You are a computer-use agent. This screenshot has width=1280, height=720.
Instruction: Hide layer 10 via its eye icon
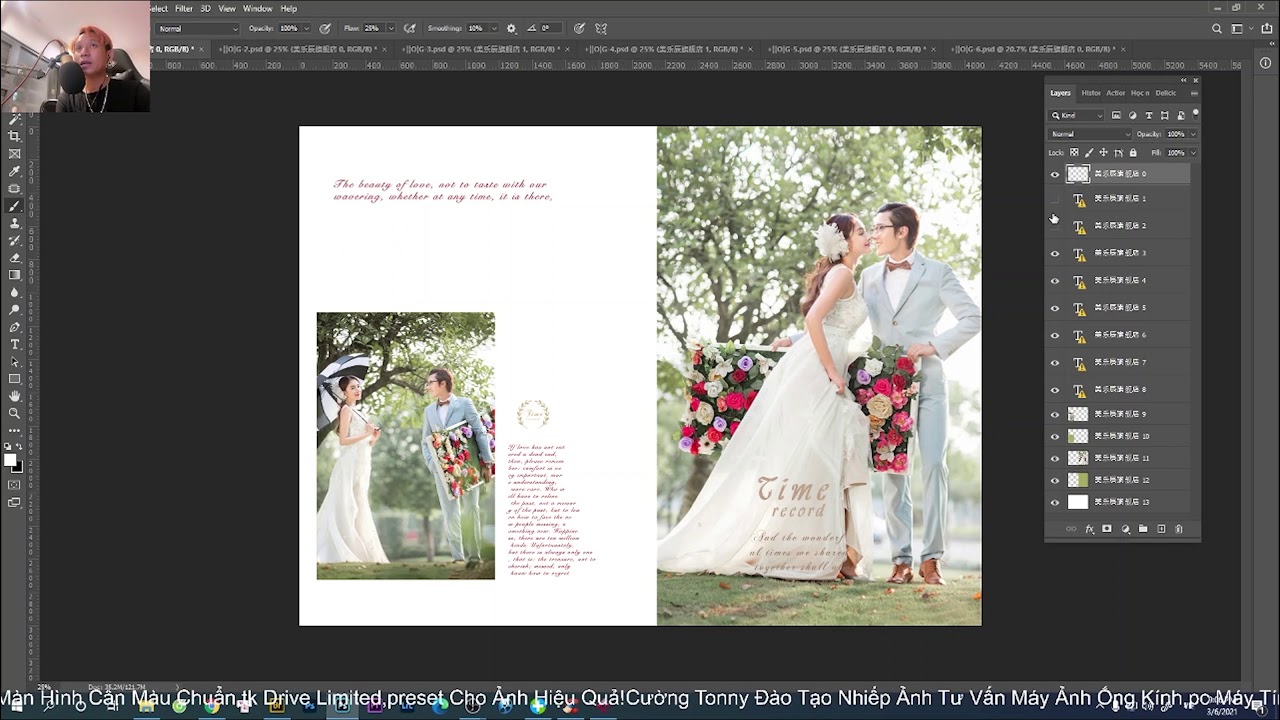1054,436
